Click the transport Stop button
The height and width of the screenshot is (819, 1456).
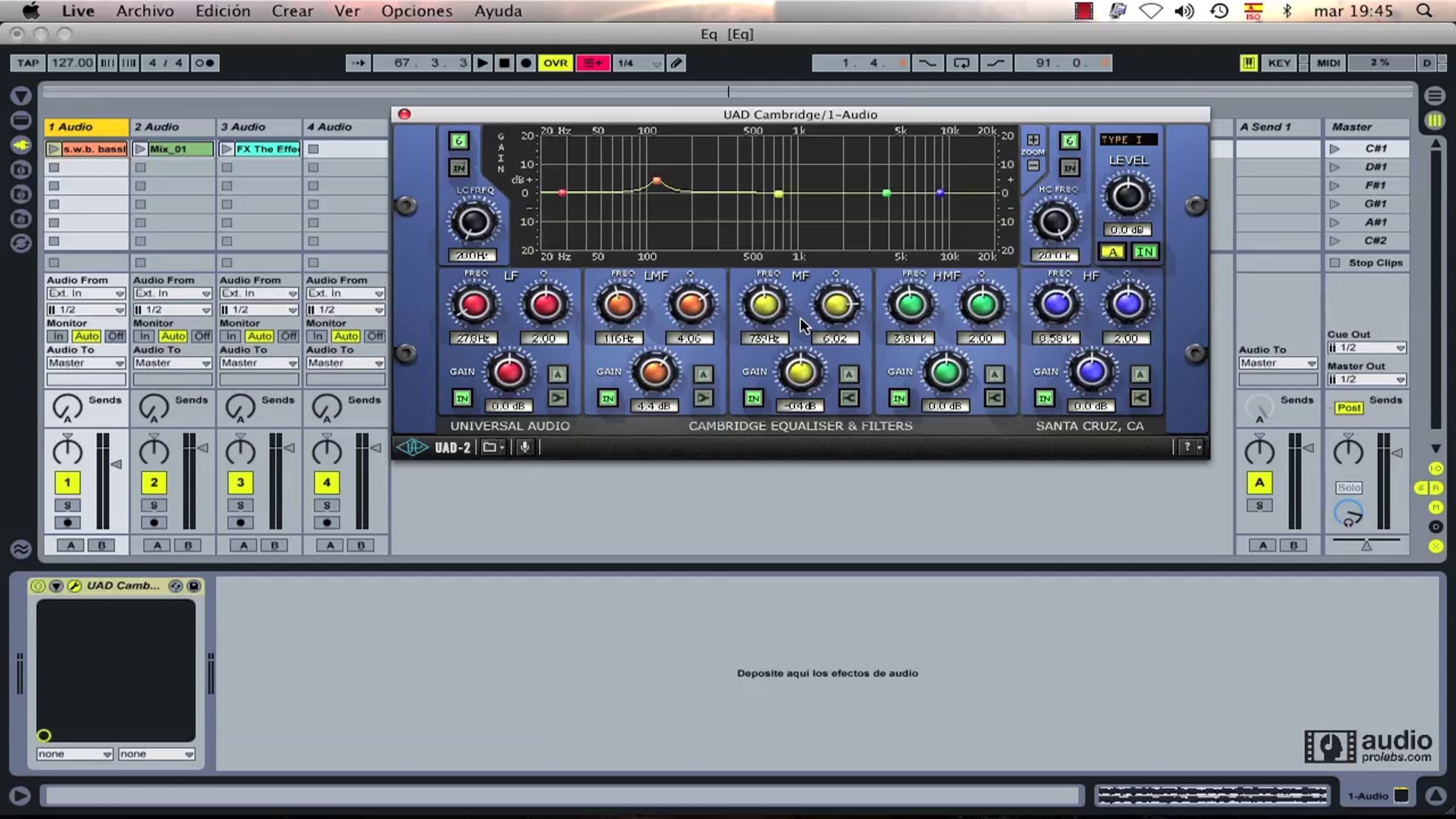click(504, 63)
